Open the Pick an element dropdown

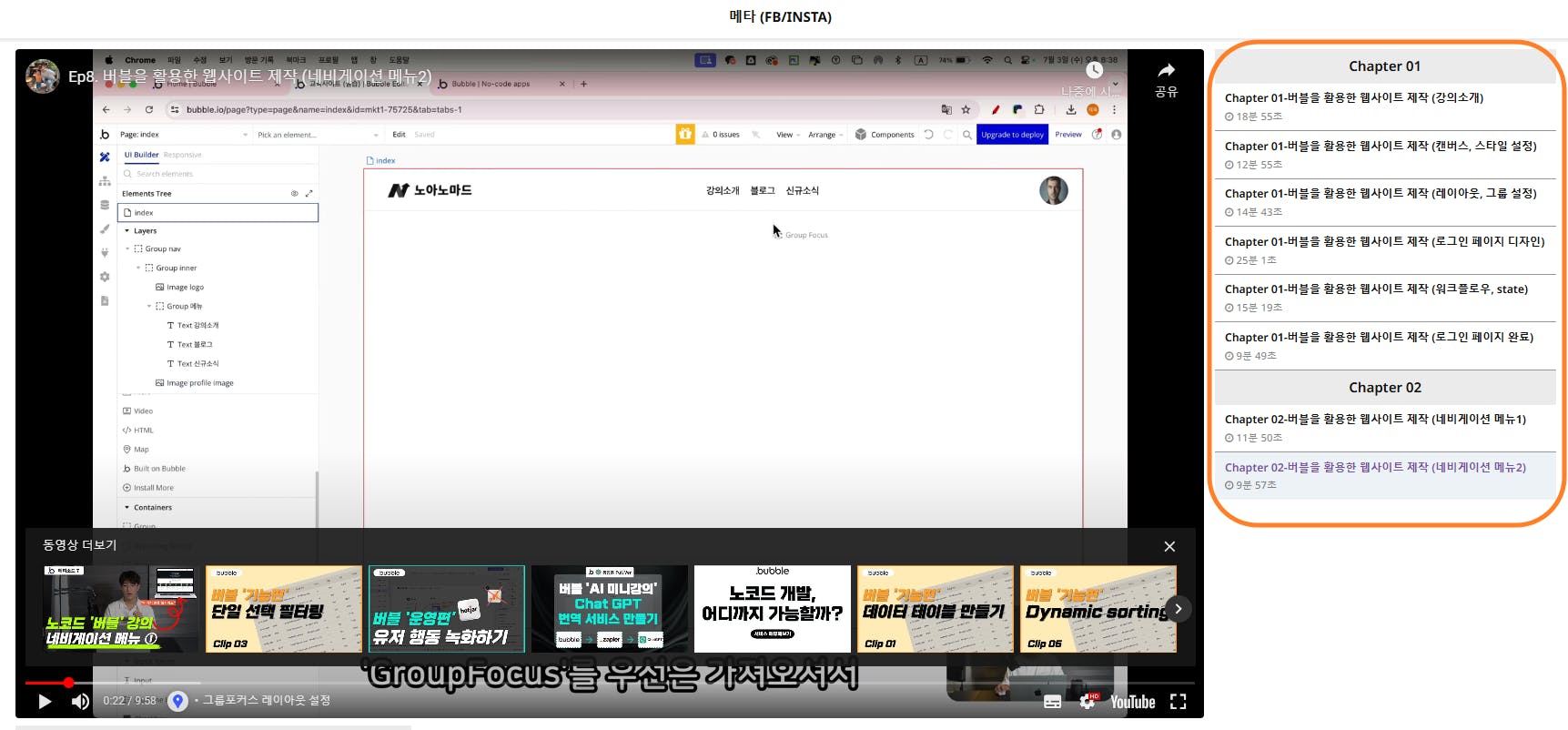(318, 135)
